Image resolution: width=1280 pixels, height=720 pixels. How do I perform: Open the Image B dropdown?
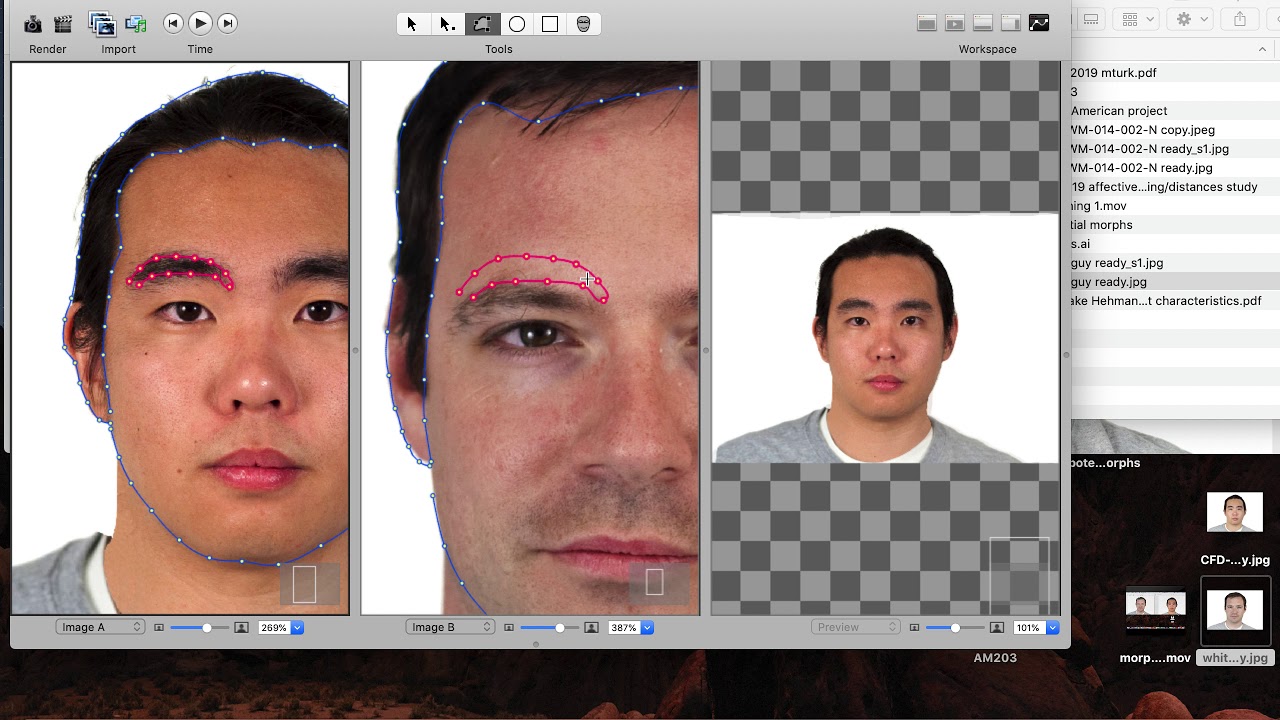coord(450,627)
